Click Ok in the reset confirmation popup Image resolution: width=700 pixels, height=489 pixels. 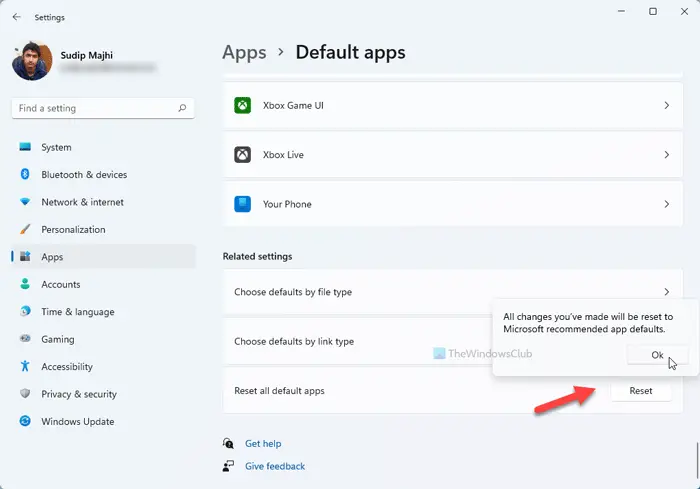tap(657, 355)
